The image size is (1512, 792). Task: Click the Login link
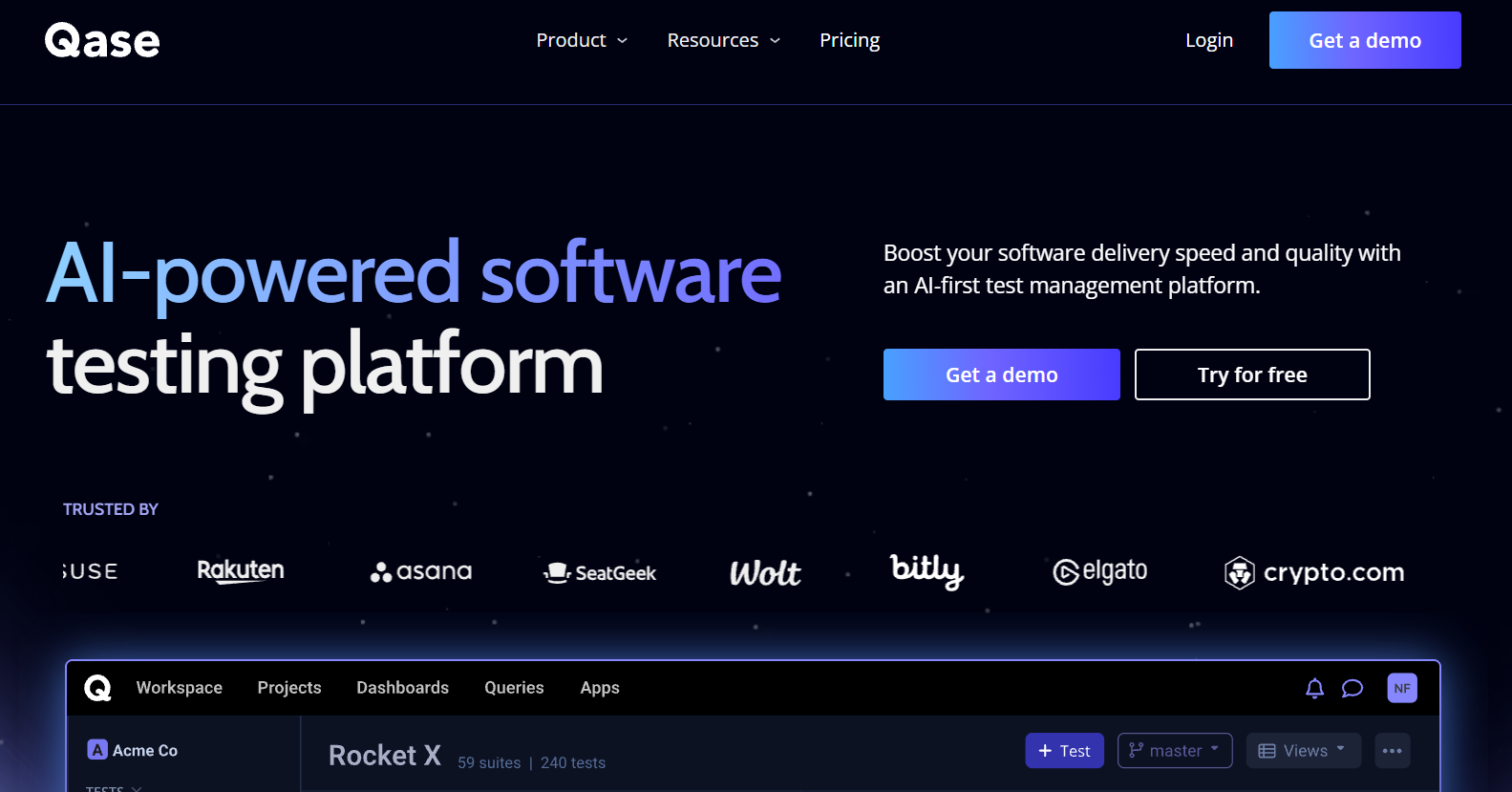point(1209,40)
